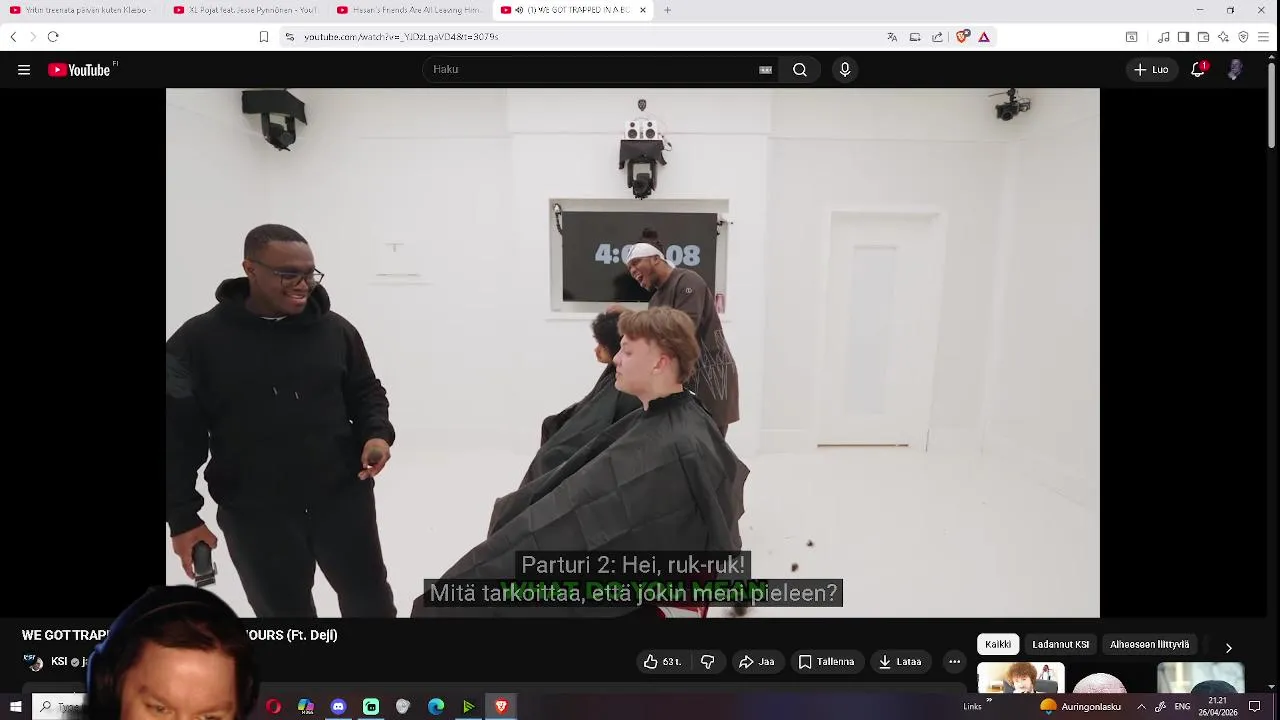Open Brave Rewards triangle icon
Viewport: 1280px width, 720px height.
(984, 37)
